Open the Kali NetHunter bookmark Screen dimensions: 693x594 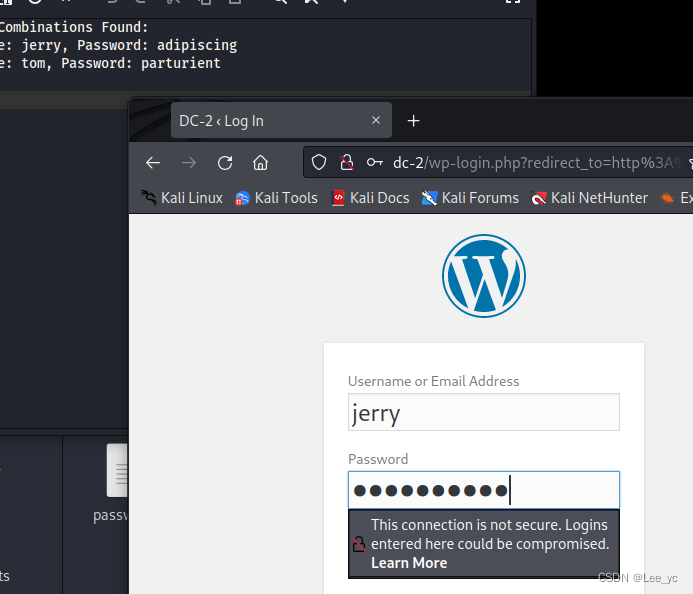pos(590,198)
